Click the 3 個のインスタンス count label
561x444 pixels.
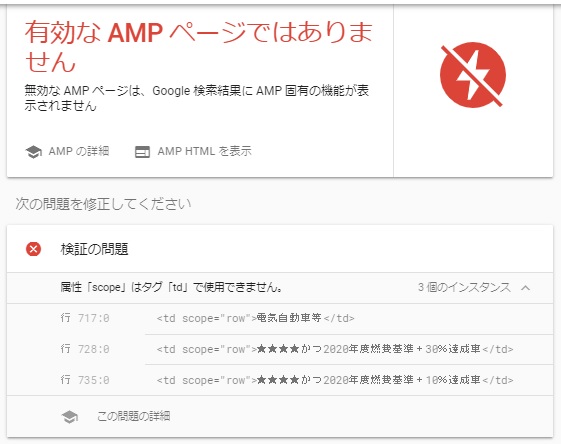tap(464, 288)
